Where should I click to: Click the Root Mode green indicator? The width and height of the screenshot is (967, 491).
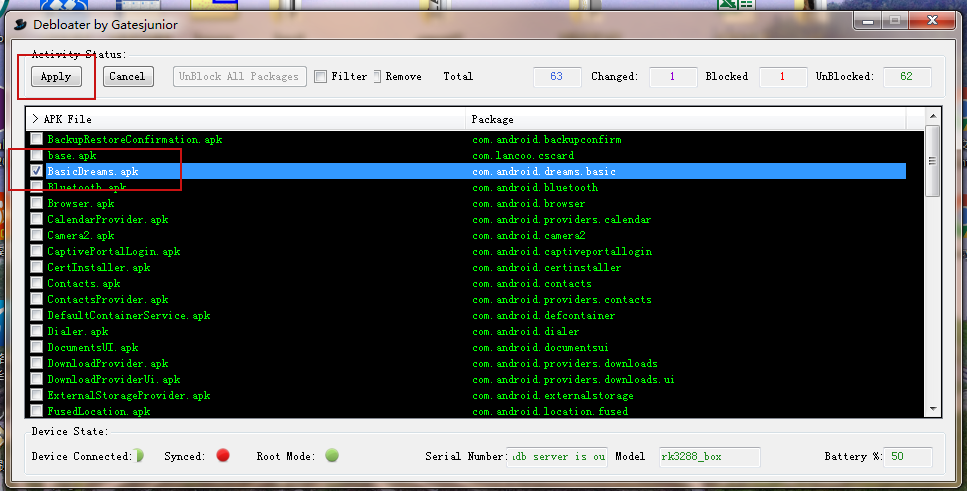(x=332, y=455)
